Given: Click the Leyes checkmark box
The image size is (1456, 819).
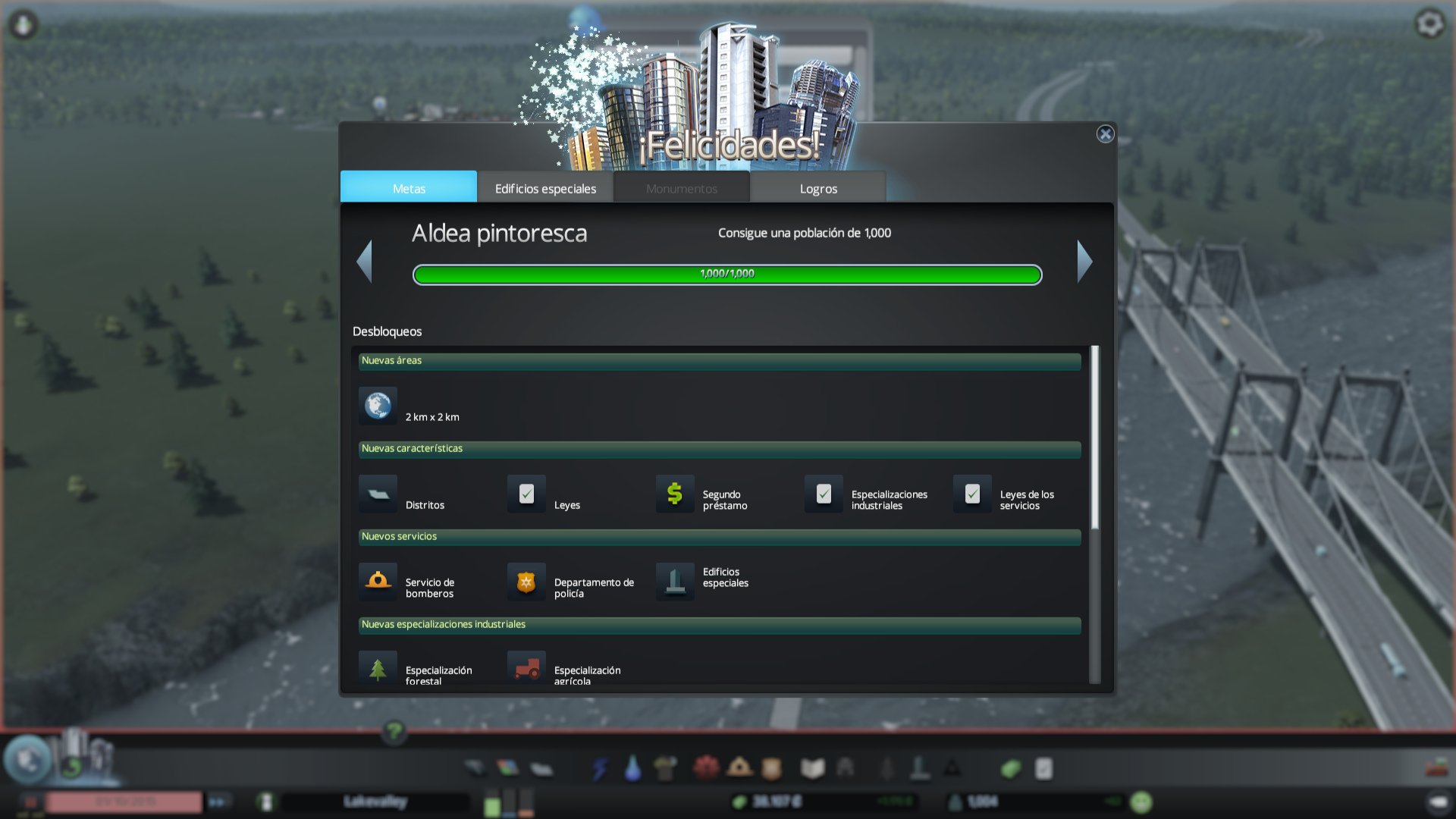Looking at the screenshot, I should point(526,494).
